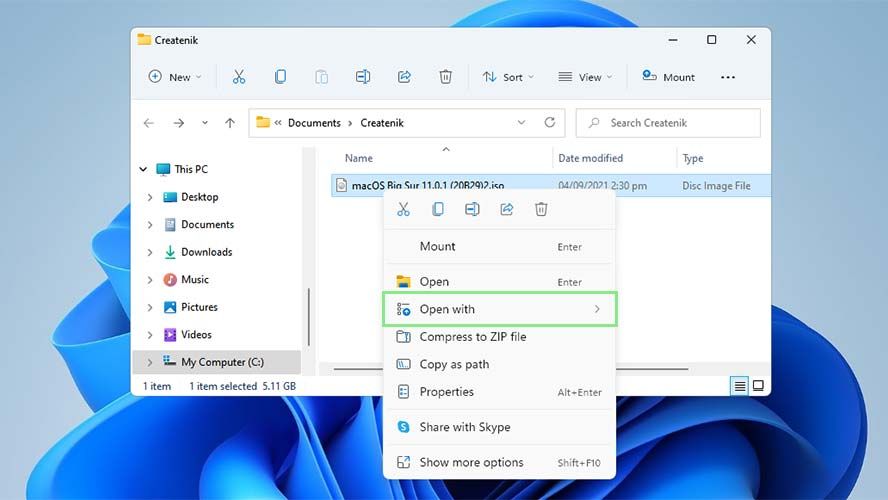This screenshot has width=888, height=500.
Task: Sort by the Name column header
Action: click(358, 159)
